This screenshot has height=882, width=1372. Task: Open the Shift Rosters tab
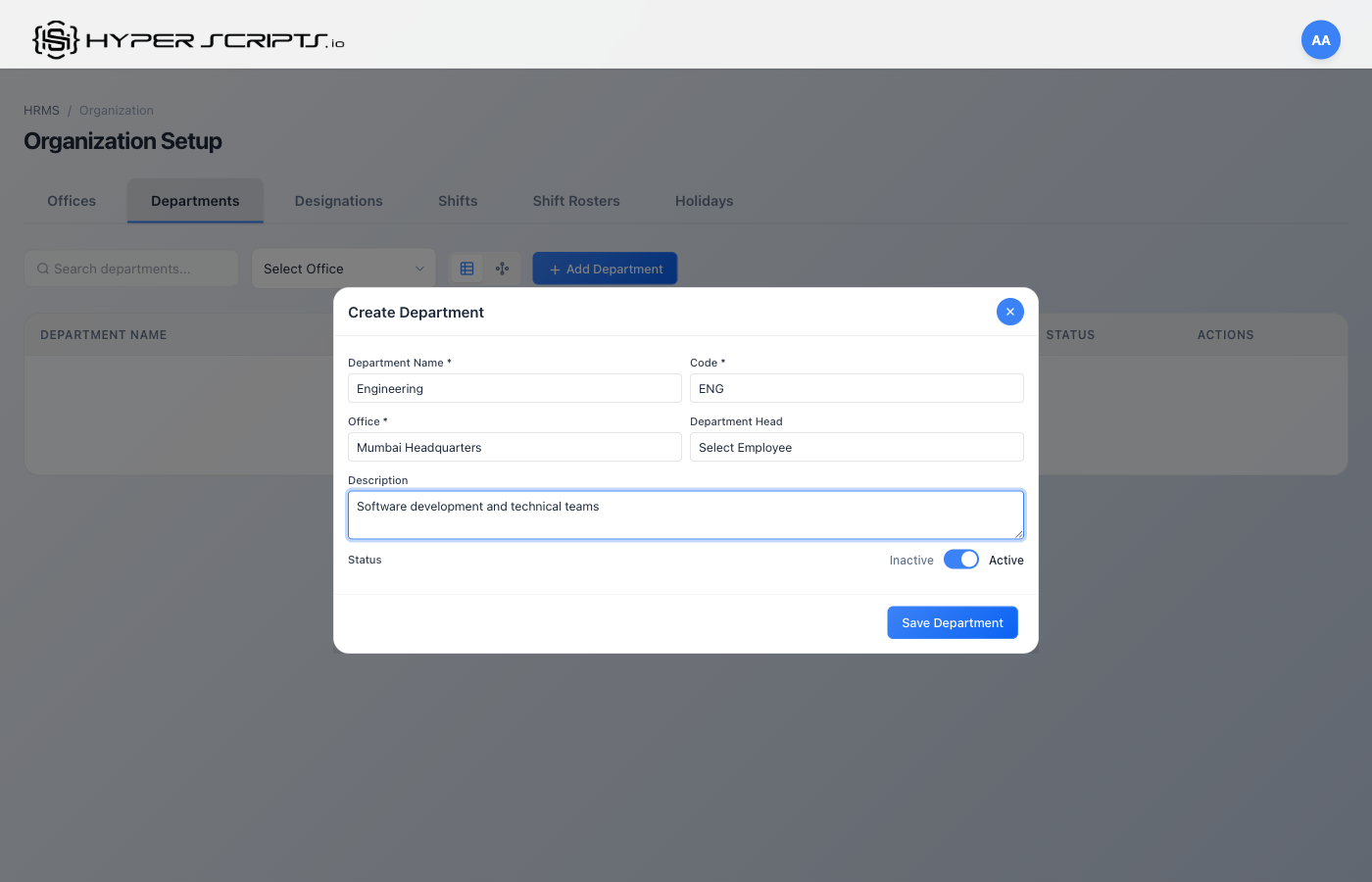tap(576, 201)
